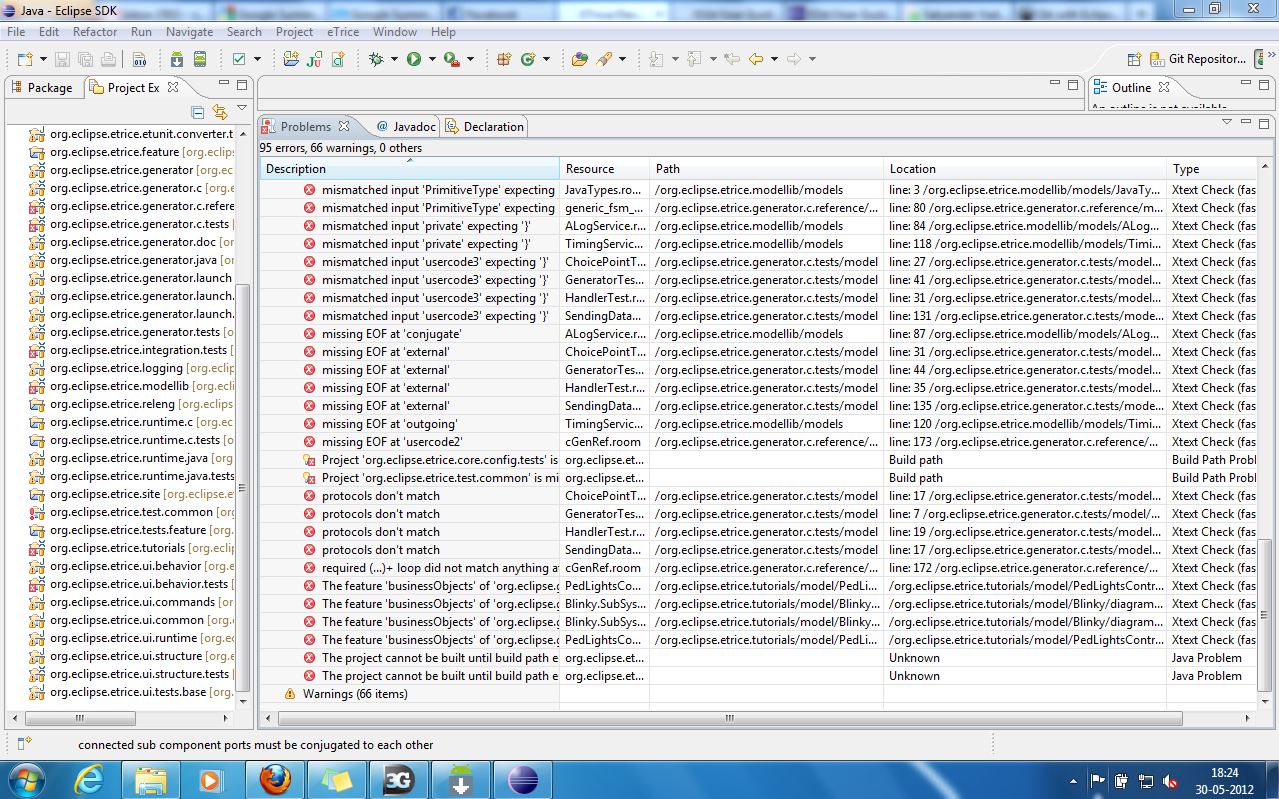The width and height of the screenshot is (1279, 799).
Task: Switch to the Declaration tab
Action: coord(485,127)
